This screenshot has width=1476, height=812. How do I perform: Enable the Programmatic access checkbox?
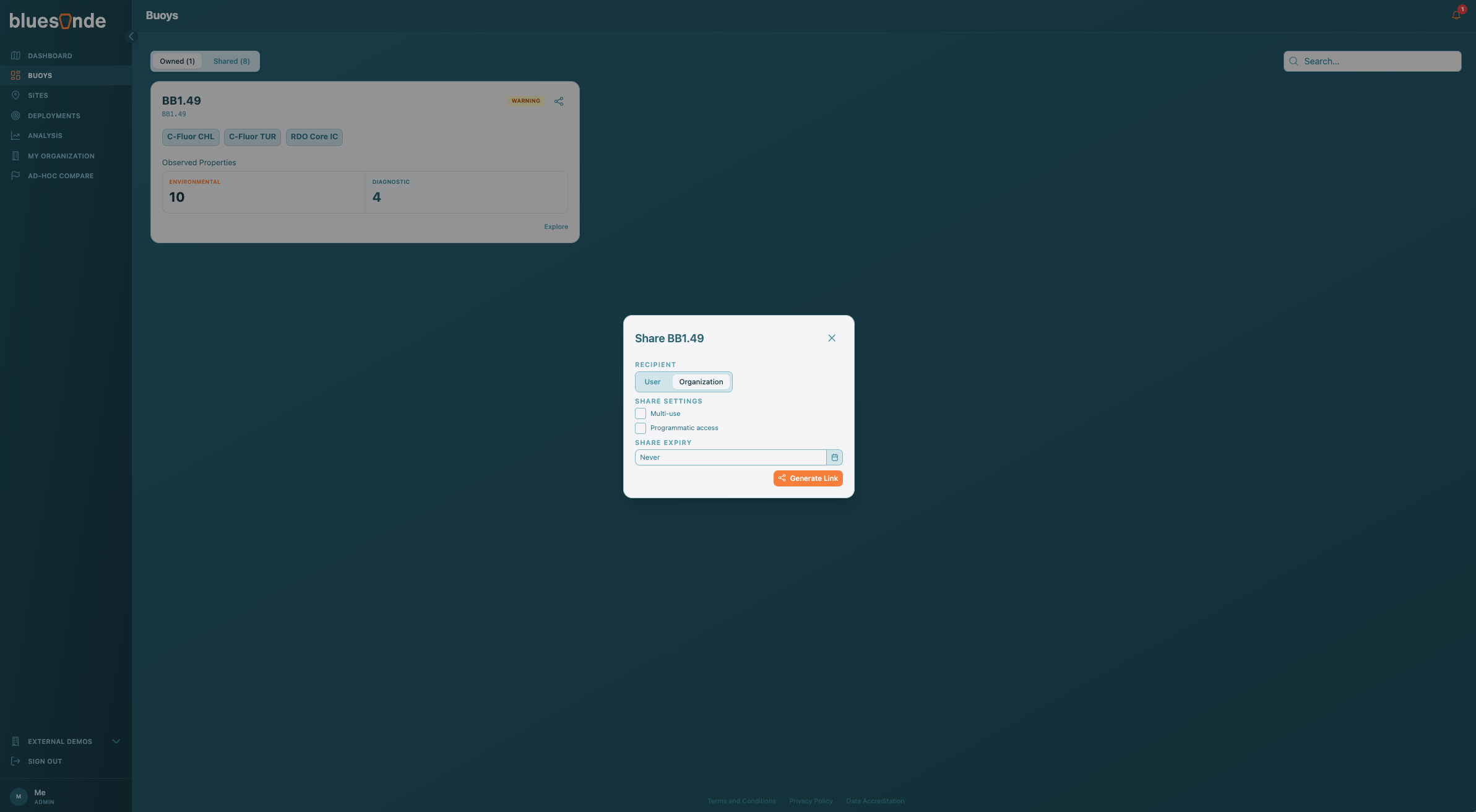click(x=641, y=428)
